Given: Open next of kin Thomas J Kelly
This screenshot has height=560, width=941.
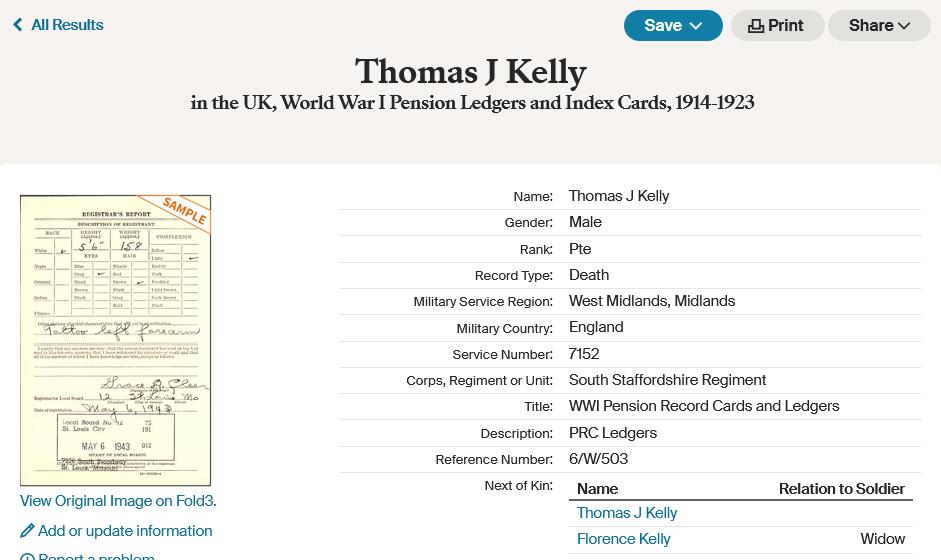Looking at the screenshot, I should tap(627, 513).
